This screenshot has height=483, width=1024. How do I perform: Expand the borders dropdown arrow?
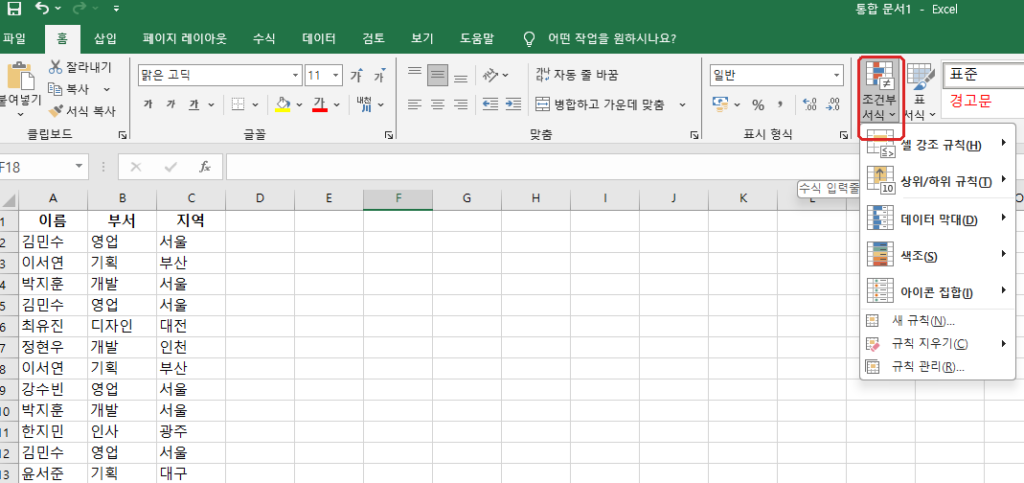tap(255, 104)
